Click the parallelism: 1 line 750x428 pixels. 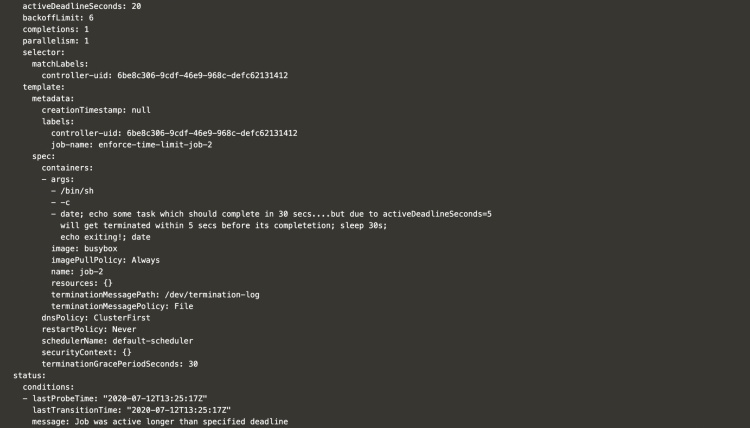[55, 41]
